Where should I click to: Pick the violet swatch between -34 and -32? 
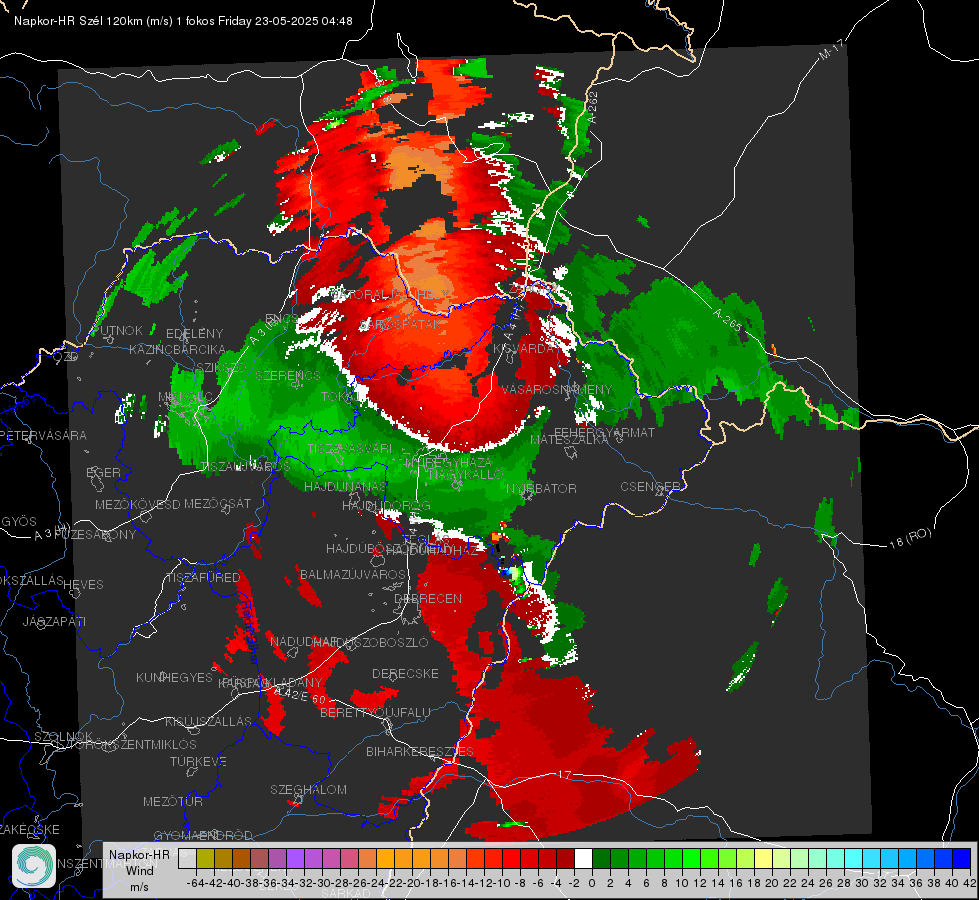pos(295,859)
